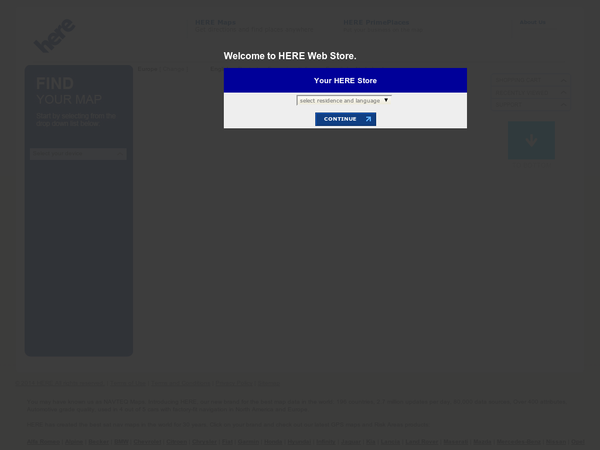Open the BMW brand link

(121, 442)
